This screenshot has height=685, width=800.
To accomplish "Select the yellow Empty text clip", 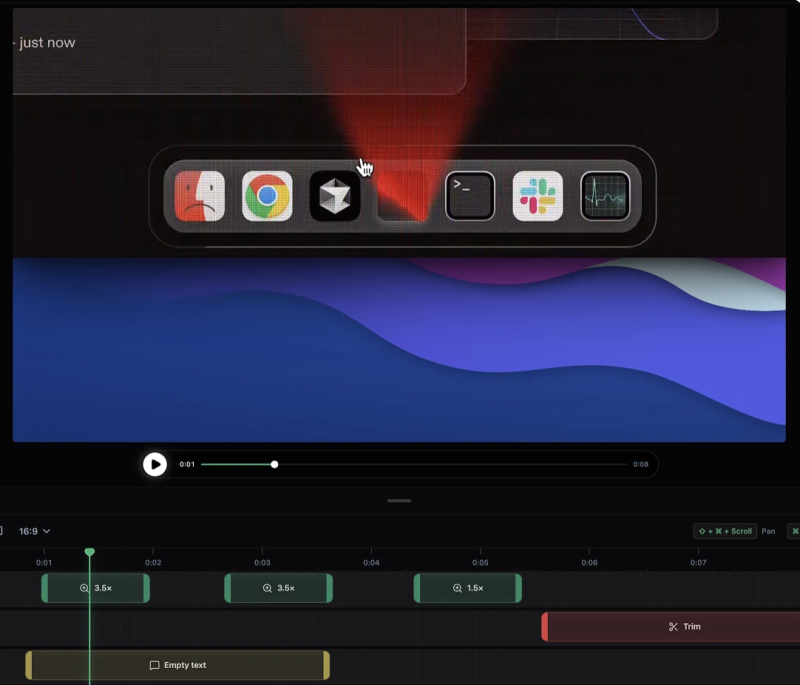I will point(178,665).
